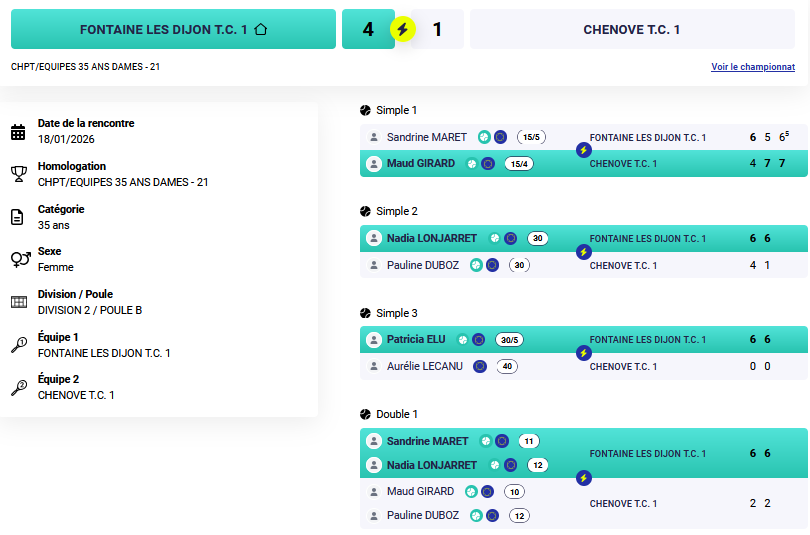Viewport: 810px width, 535px height.
Task: Click Aurélie LECANU's blue circle badge icon
Action: coord(480,366)
